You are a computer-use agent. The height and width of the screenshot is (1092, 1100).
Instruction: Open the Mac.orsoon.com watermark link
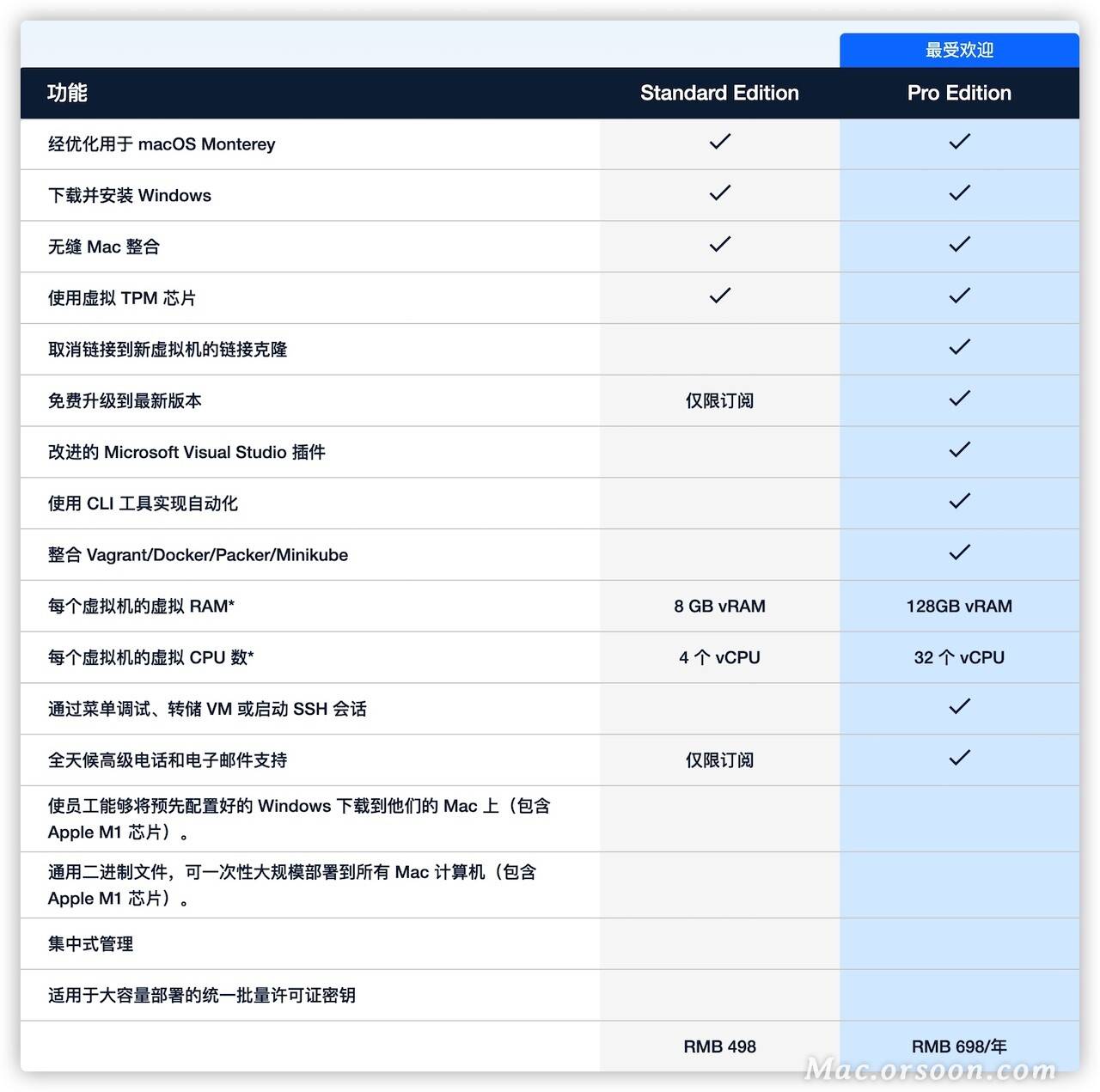[930, 1069]
